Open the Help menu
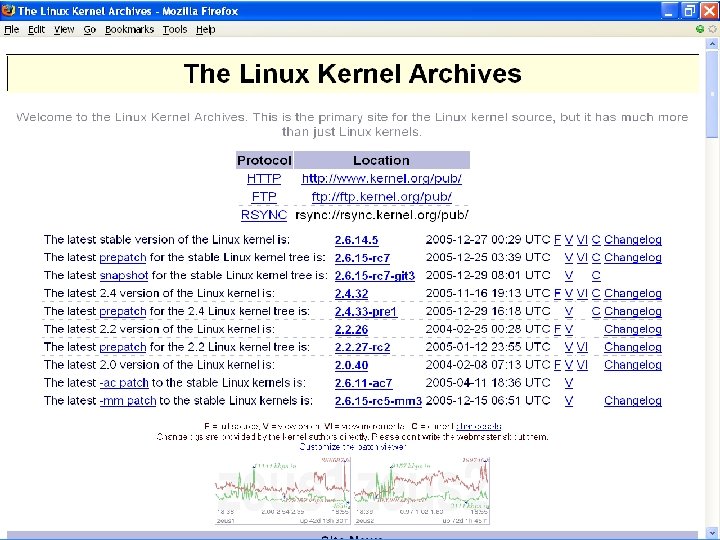The width and height of the screenshot is (720, 540). click(x=205, y=29)
